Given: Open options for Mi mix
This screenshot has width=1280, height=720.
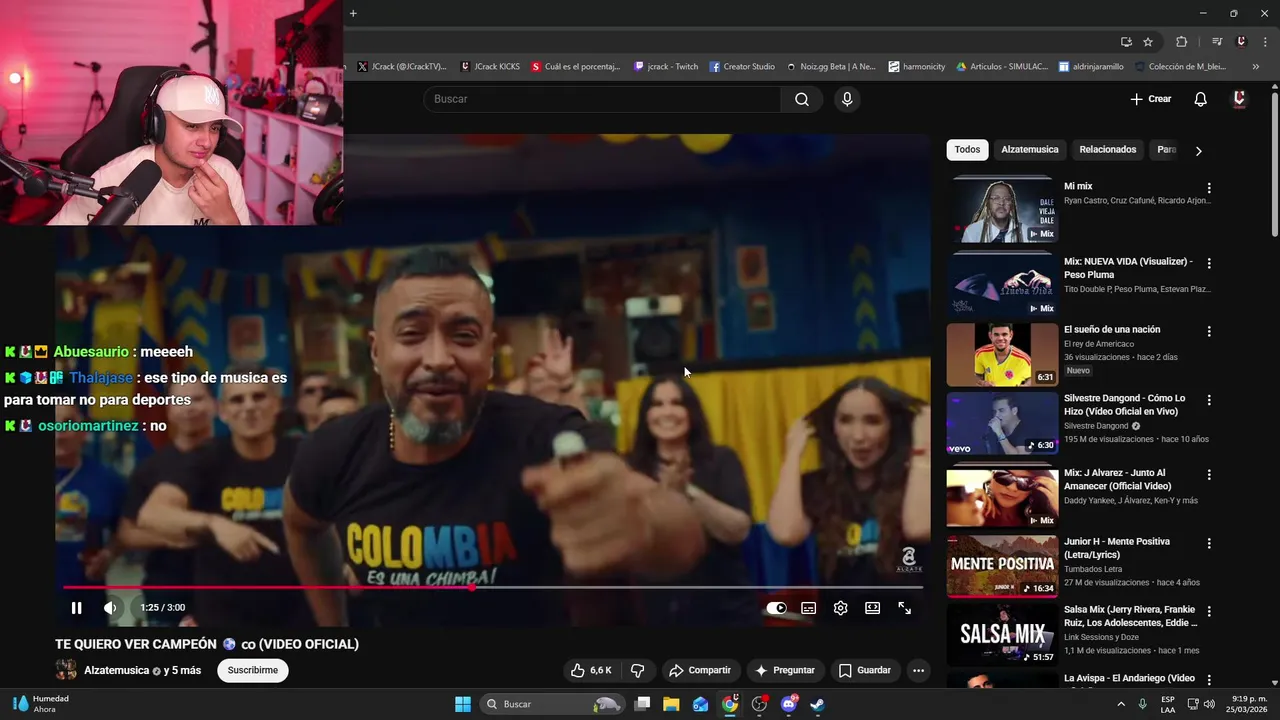Looking at the screenshot, I should (1209, 188).
